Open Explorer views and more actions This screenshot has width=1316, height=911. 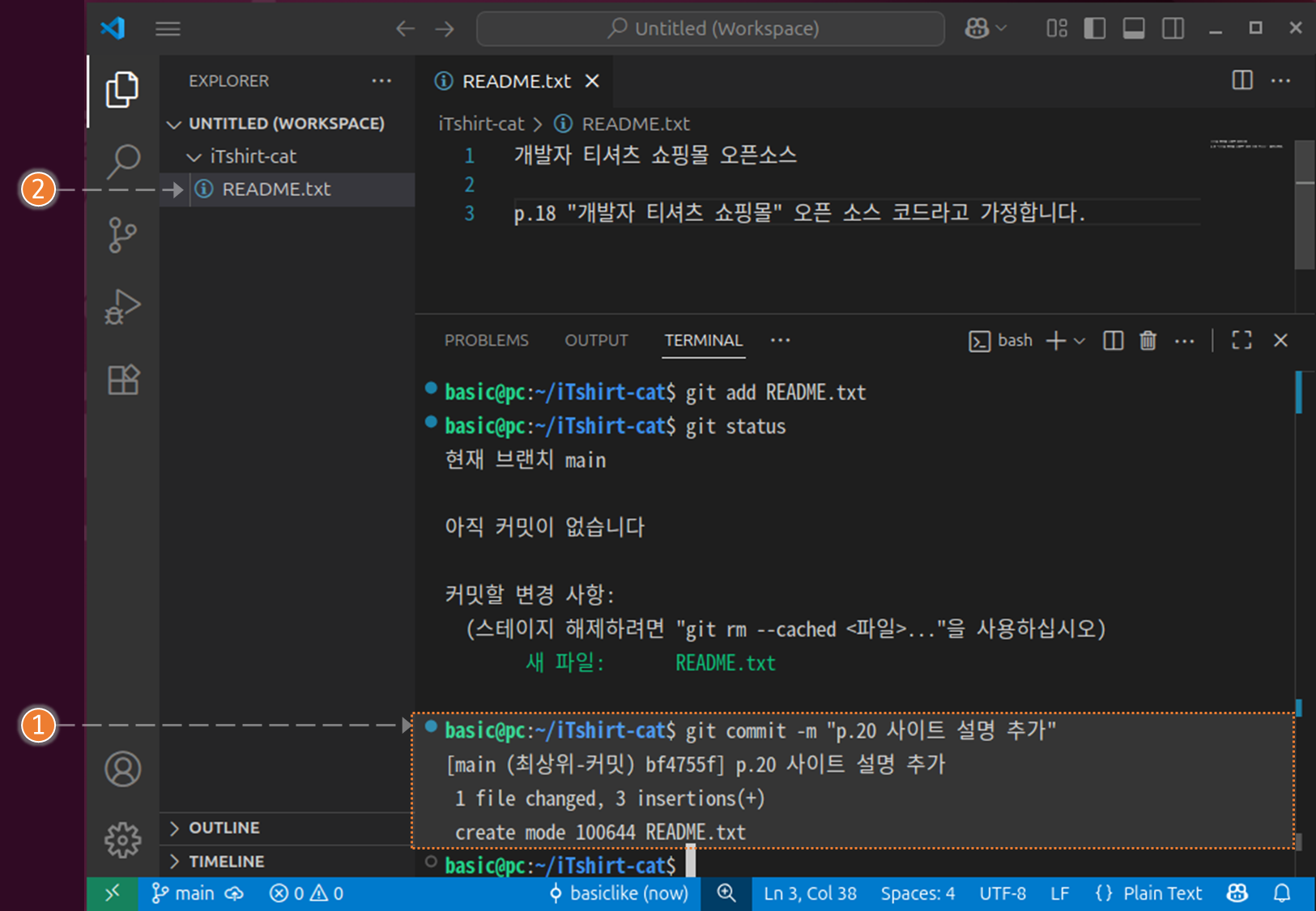[381, 81]
